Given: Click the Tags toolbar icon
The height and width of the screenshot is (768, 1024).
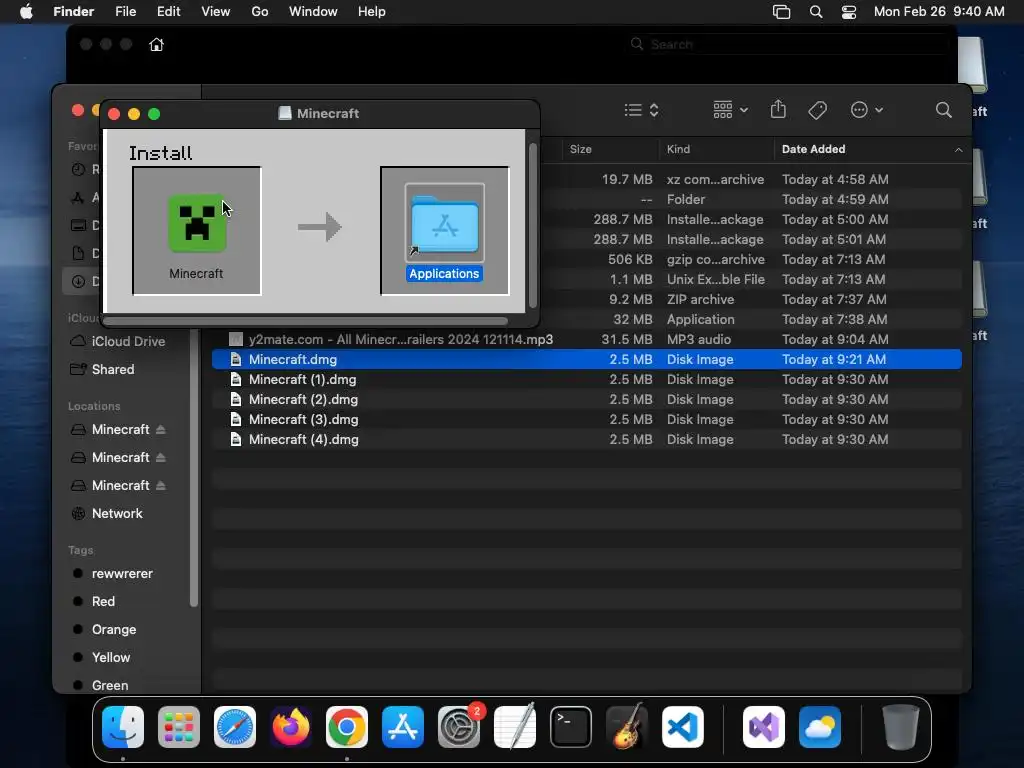Looking at the screenshot, I should (817, 110).
